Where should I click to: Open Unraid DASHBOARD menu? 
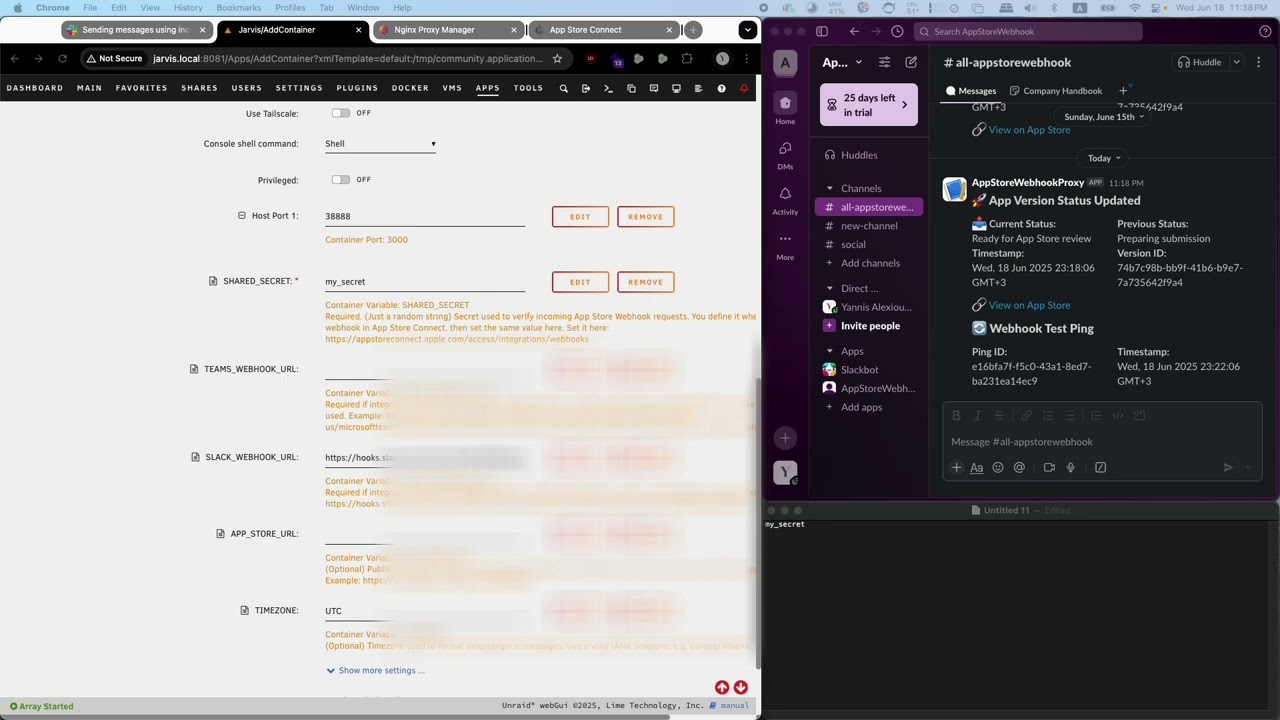pos(35,88)
